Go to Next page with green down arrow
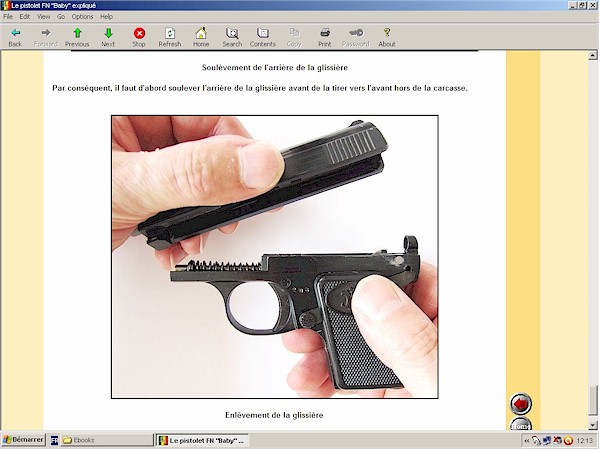 [x=108, y=33]
